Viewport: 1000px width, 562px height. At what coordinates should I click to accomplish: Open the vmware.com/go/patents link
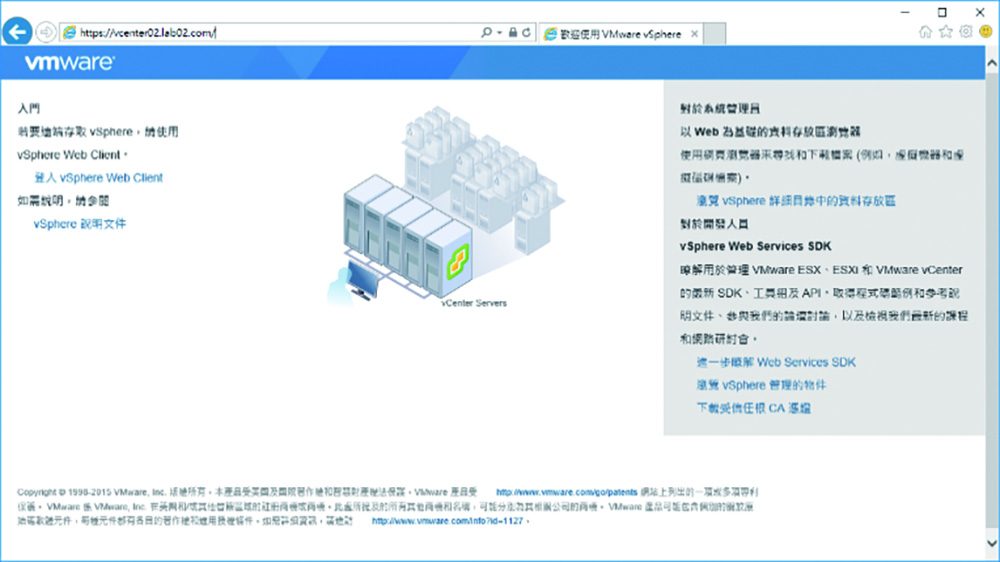(x=566, y=492)
